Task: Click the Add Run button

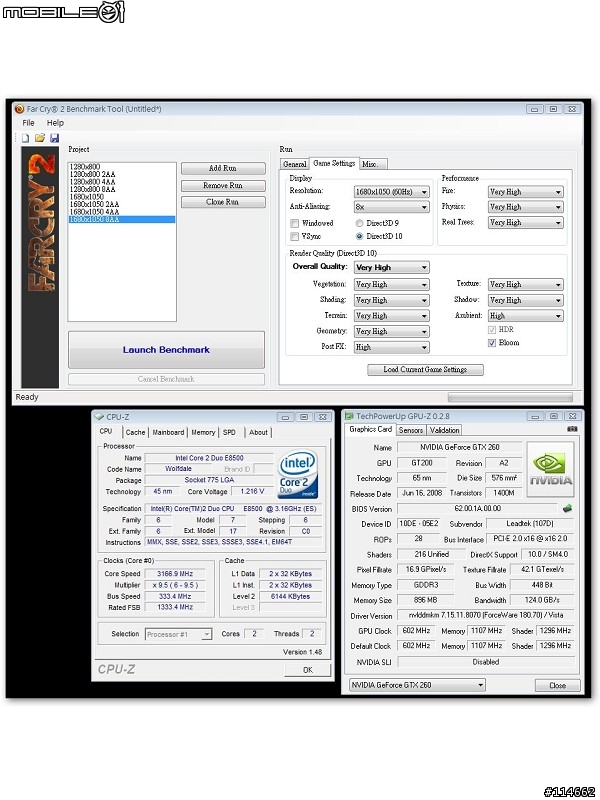Action: click(223, 168)
